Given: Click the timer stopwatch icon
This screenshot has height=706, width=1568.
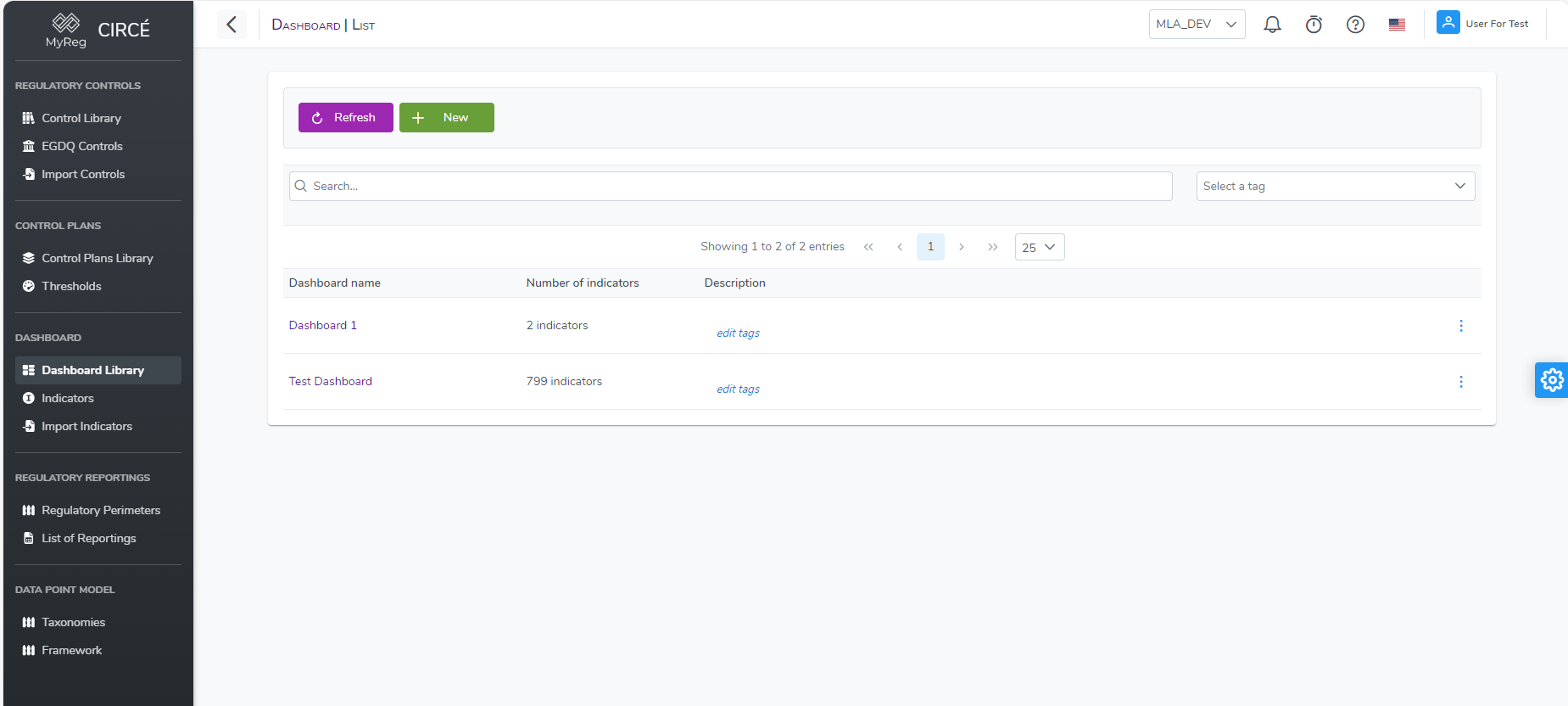Looking at the screenshot, I should coord(1314,25).
